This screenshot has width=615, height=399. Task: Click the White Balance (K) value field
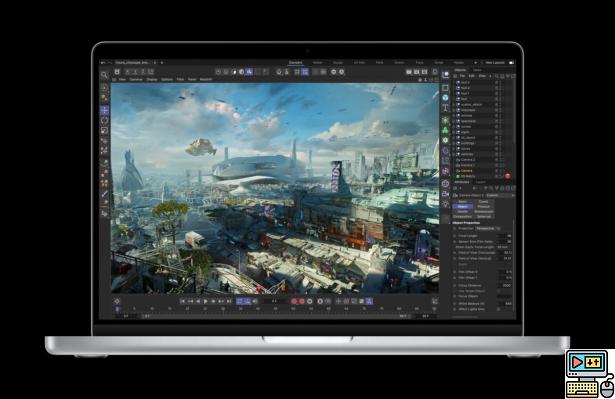(505, 303)
